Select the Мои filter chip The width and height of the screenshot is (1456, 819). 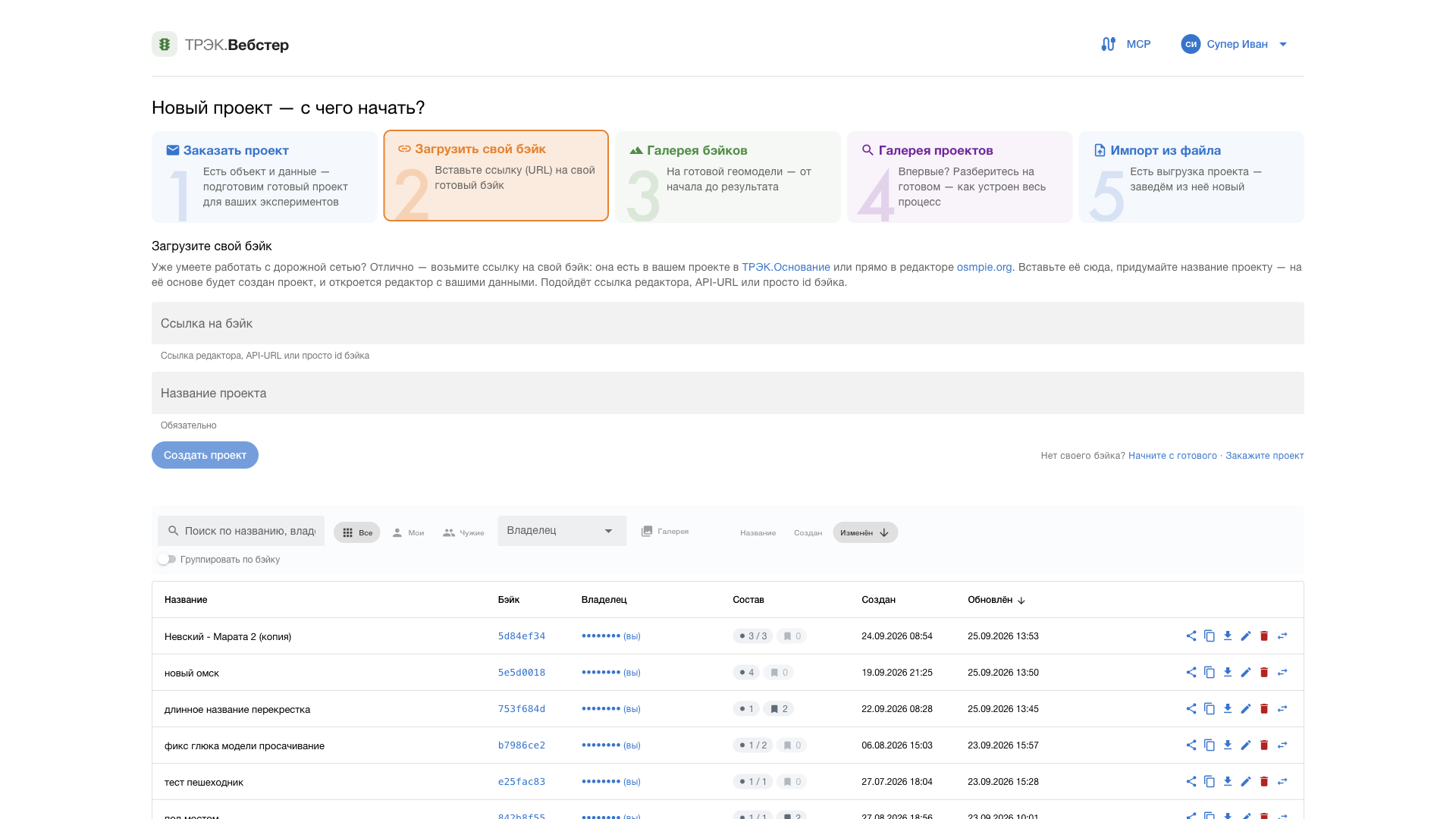click(x=408, y=532)
